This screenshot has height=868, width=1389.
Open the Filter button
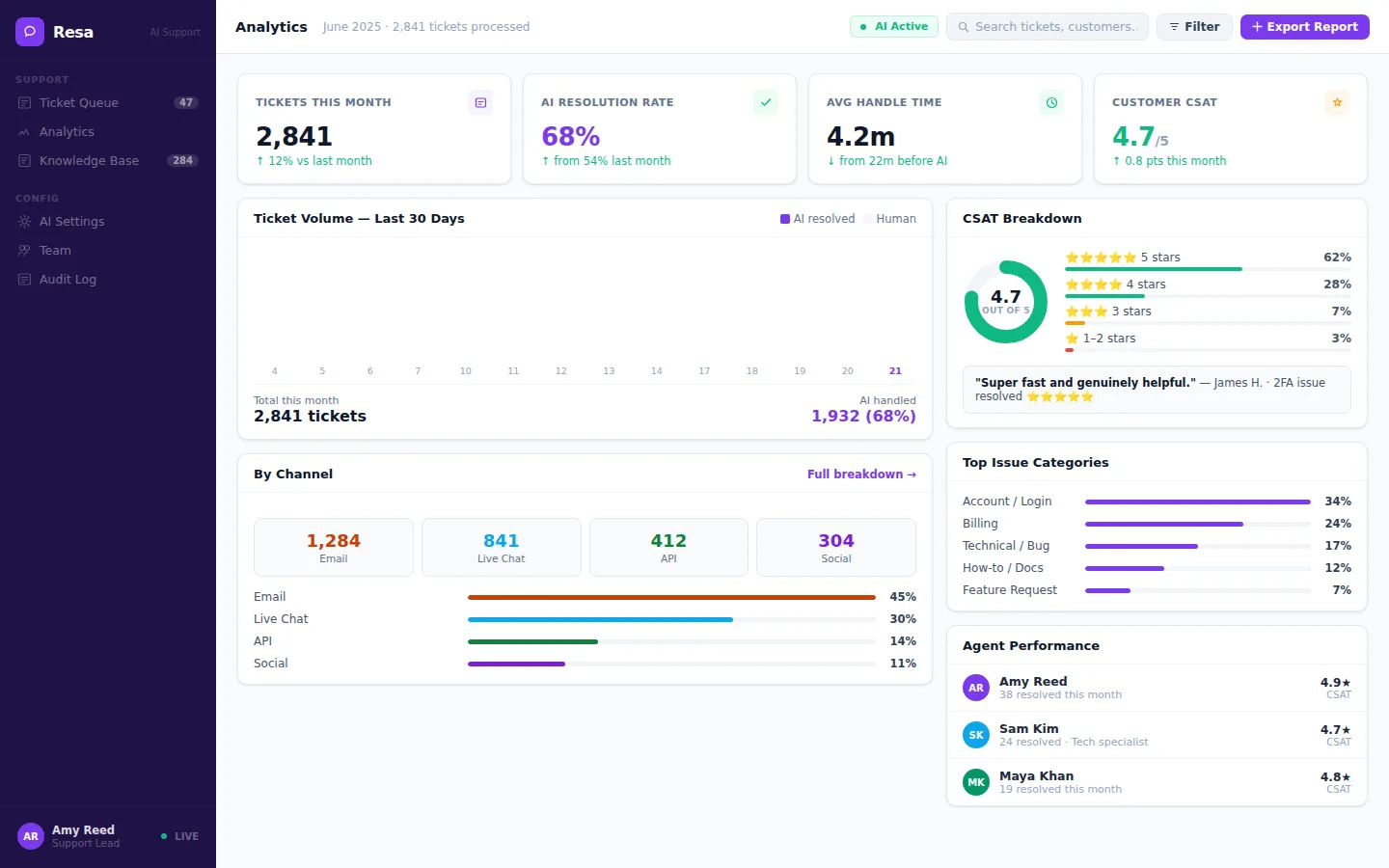pyautogui.click(x=1194, y=27)
